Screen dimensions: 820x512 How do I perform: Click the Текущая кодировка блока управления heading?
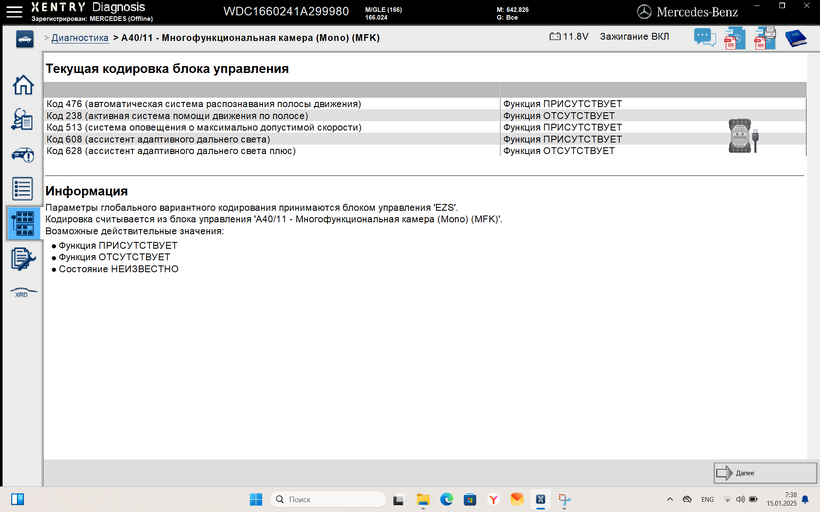tap(167, 69)
